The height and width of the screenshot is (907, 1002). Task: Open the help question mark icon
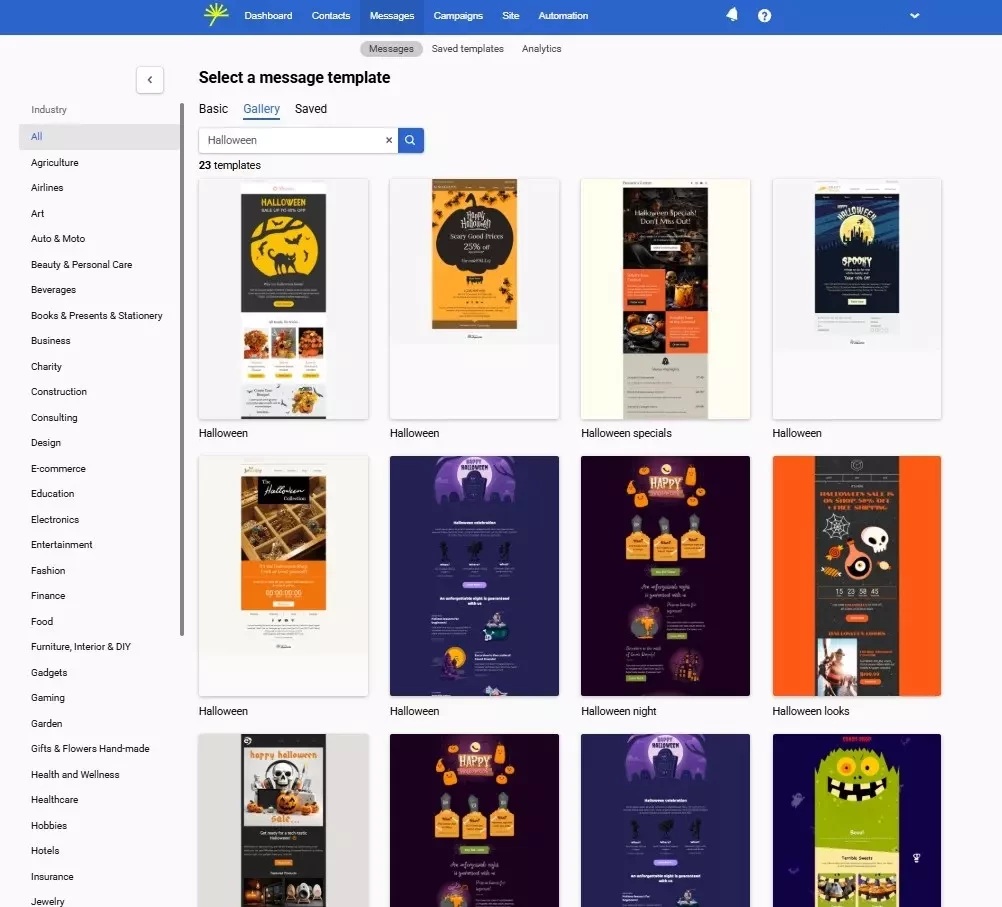(x=764, y=16)
